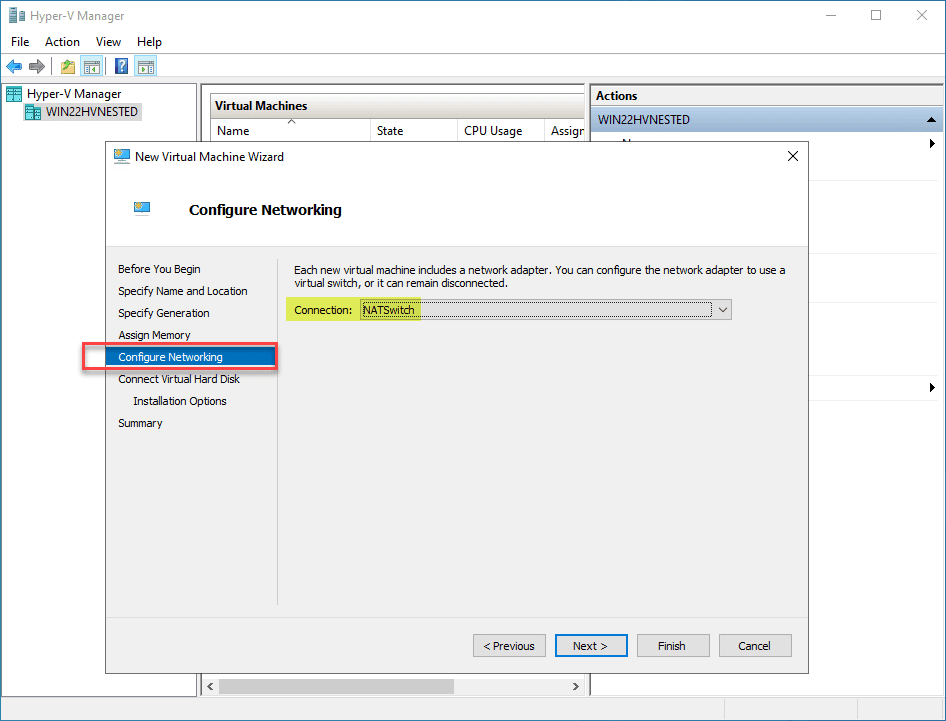The height and width of the screenshot is (721, 946).
Task: Click the Connection label in wizard
Action: (323, 310)
